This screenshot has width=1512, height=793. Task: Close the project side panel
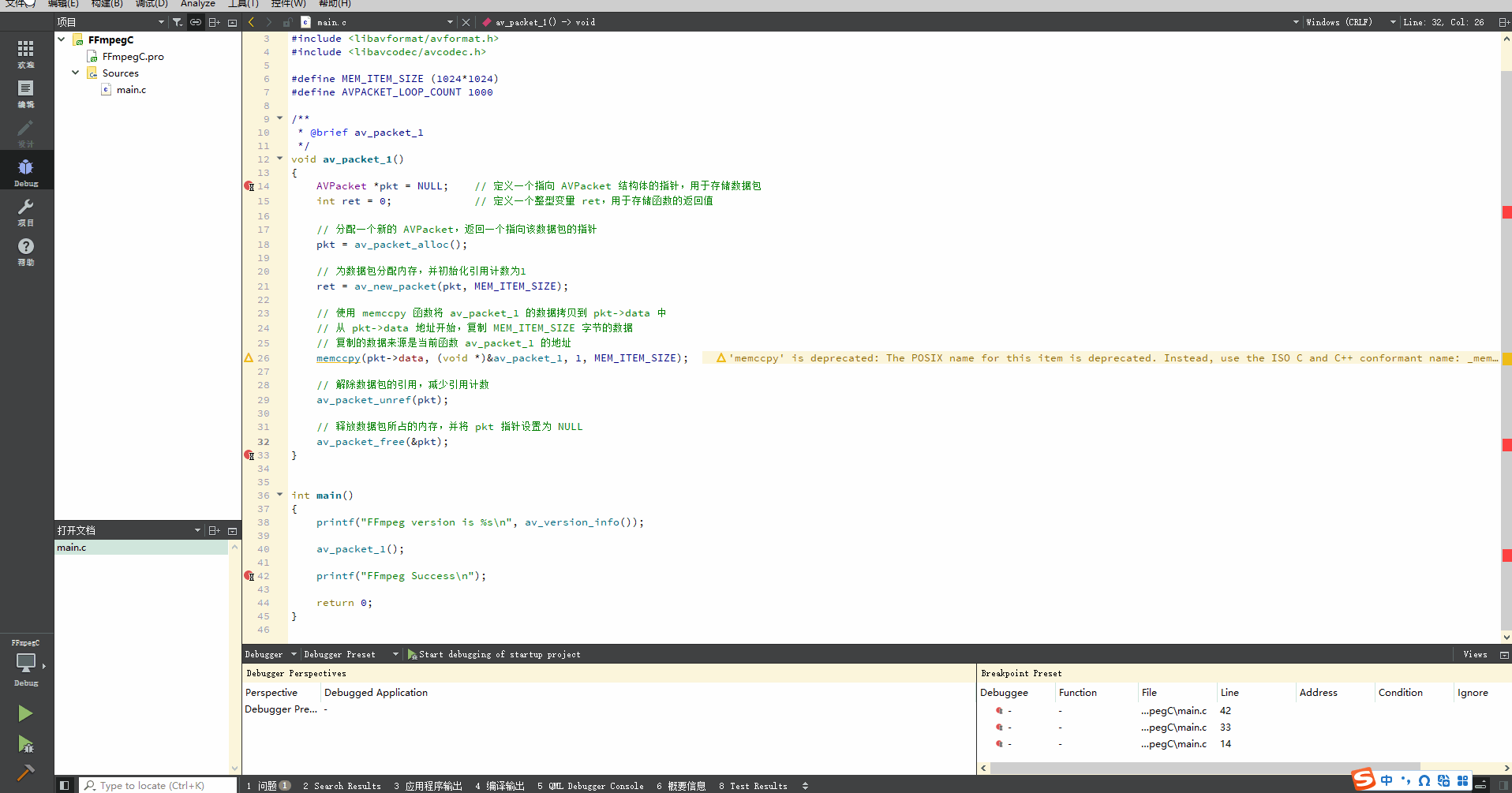232,22
